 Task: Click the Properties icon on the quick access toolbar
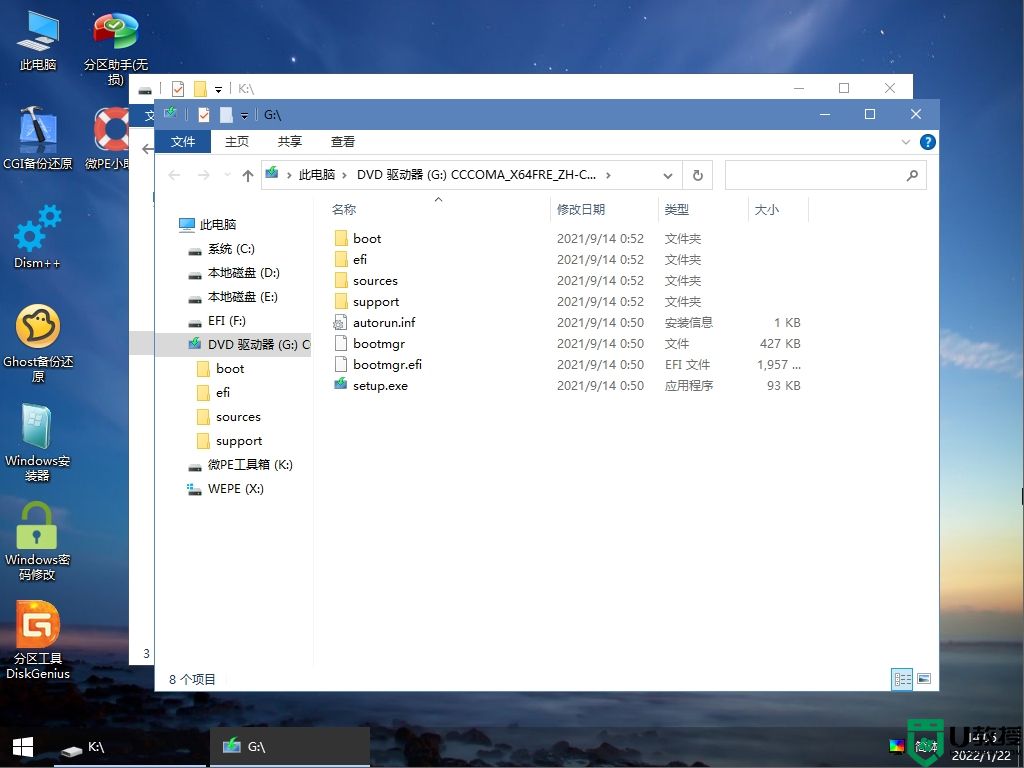(203, 114)
